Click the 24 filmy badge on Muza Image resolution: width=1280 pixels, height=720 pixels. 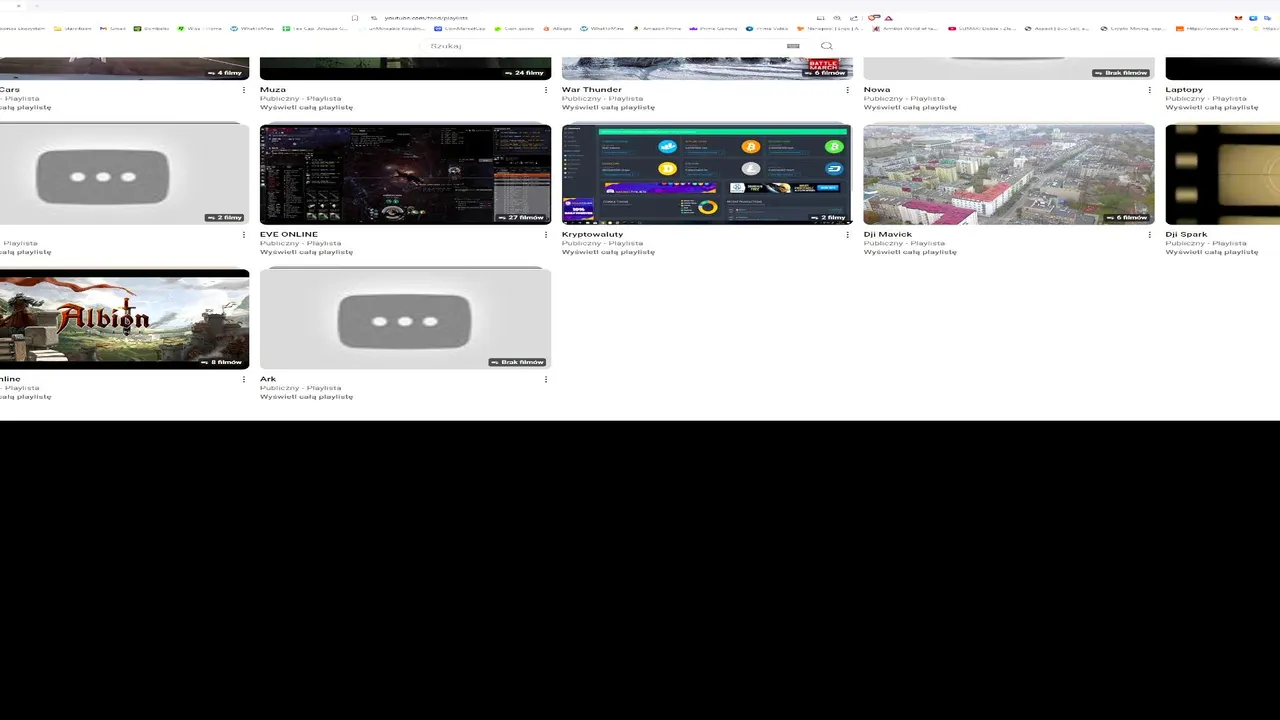coord(525,73)
